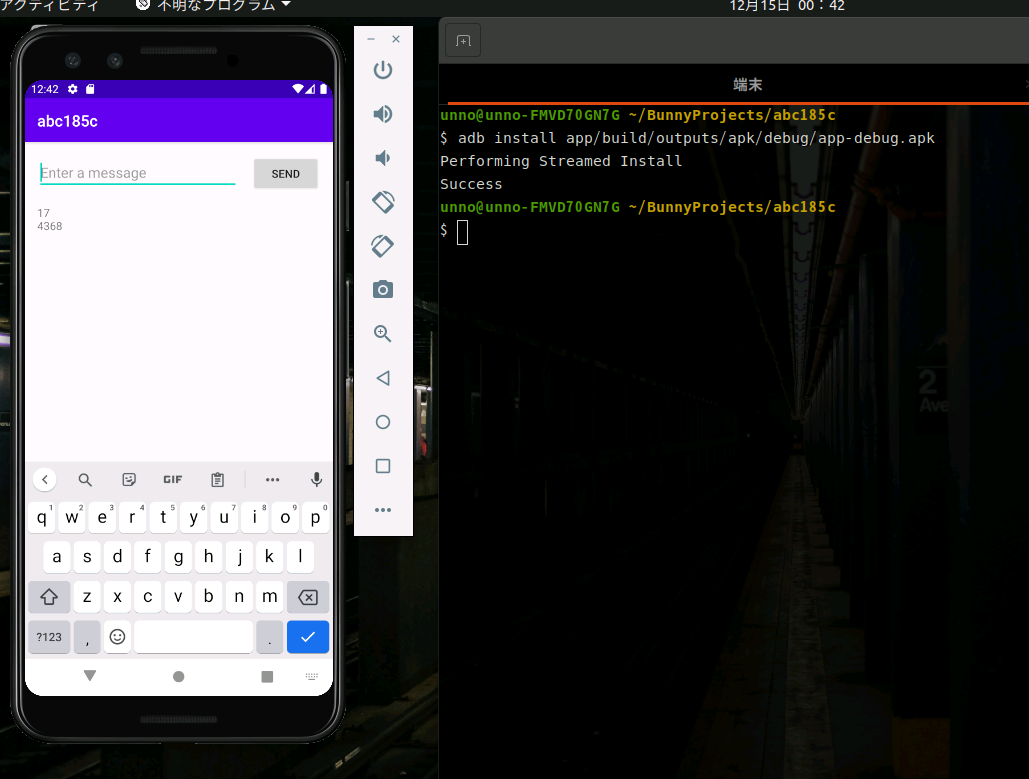Click emulator toolbar Back triangle icon
This screenshot has height=779, width=1029.
[383, 378]
